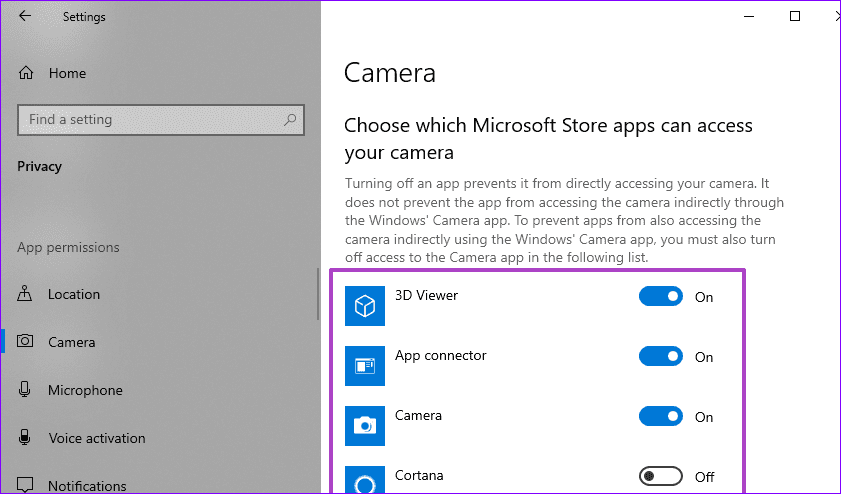This screenshot has height=494, width=841.
Task: Maximize the Settings window
Action: (x=795, y=17)
